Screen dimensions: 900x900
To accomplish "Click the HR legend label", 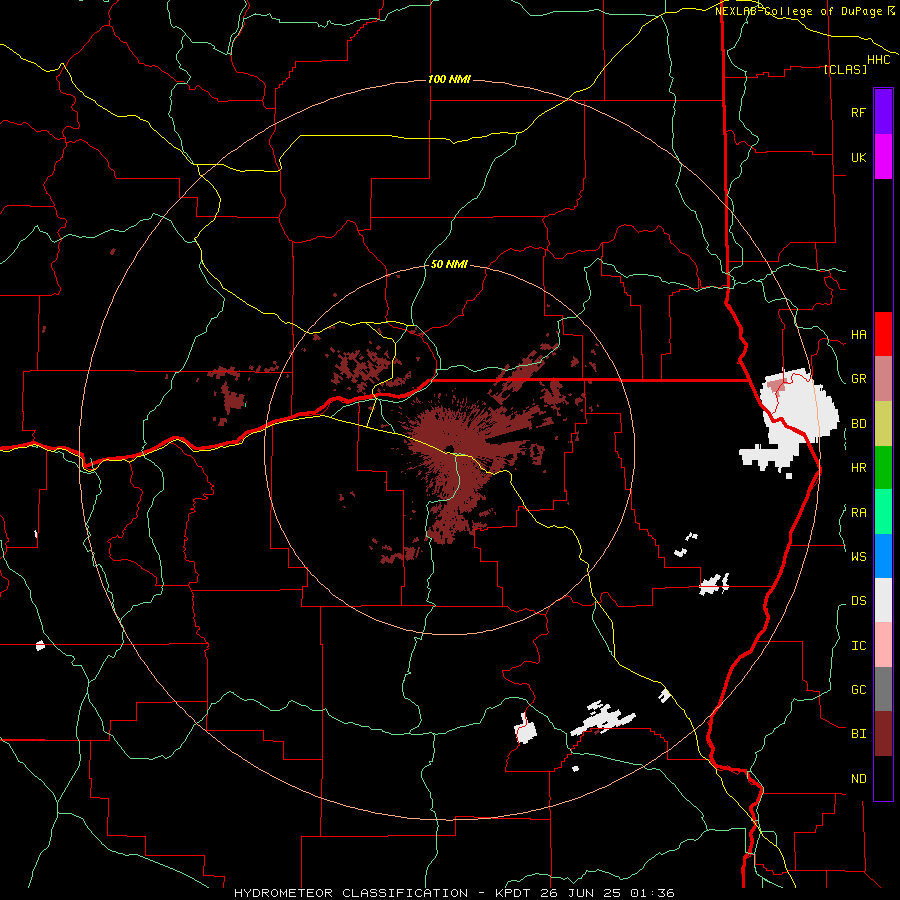I will pos(858,468).
